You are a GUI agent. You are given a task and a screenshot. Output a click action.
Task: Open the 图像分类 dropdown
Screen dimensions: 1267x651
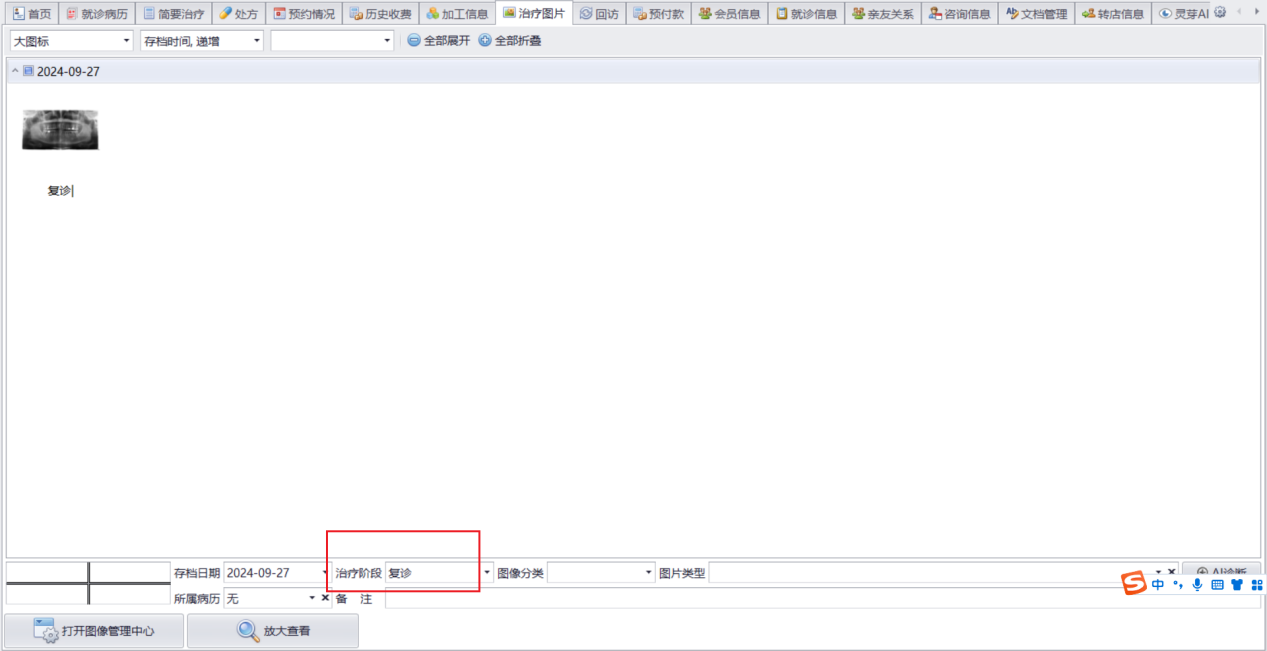(601, 573)
